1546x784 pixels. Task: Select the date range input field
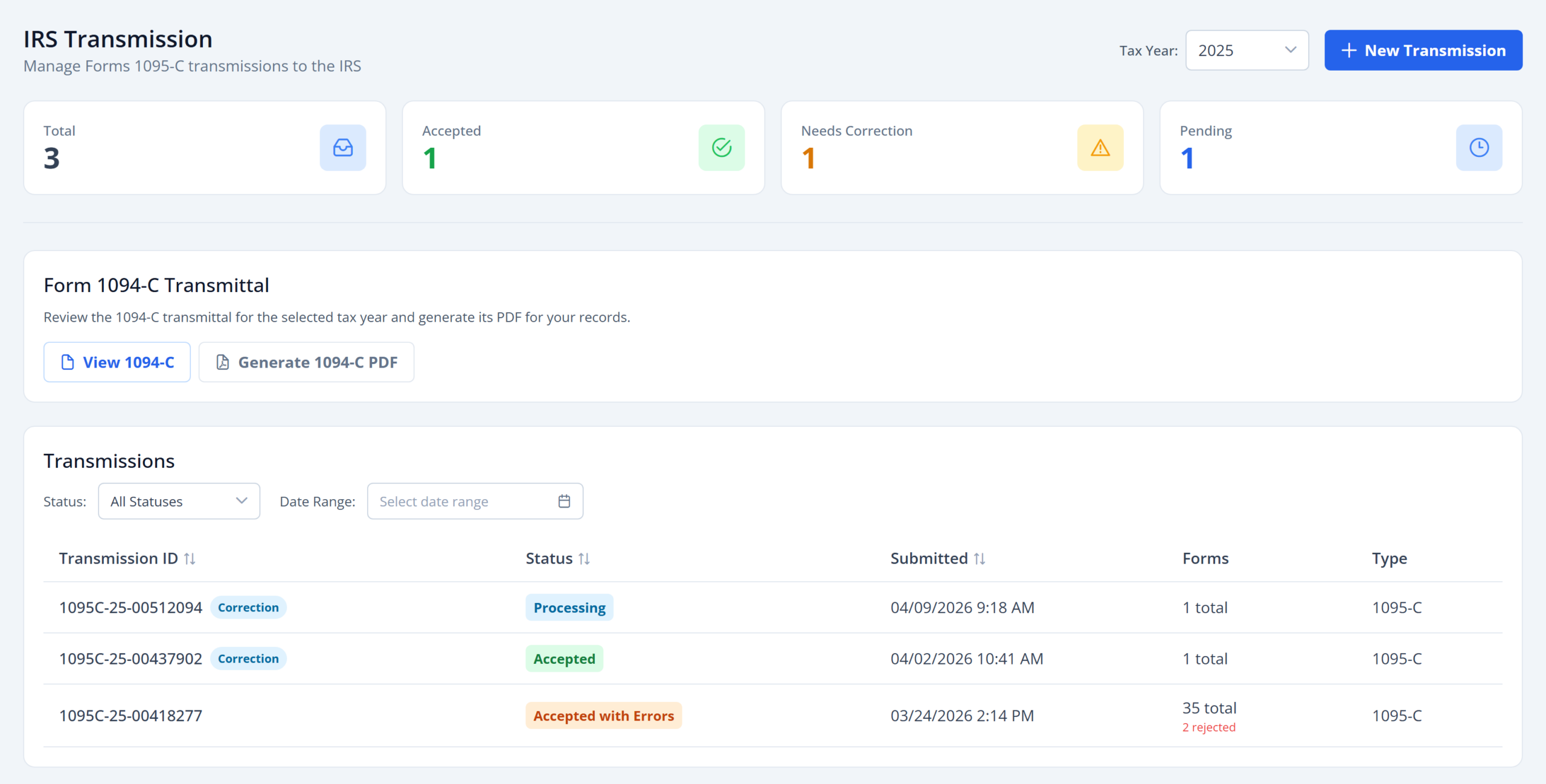[475, 501]
